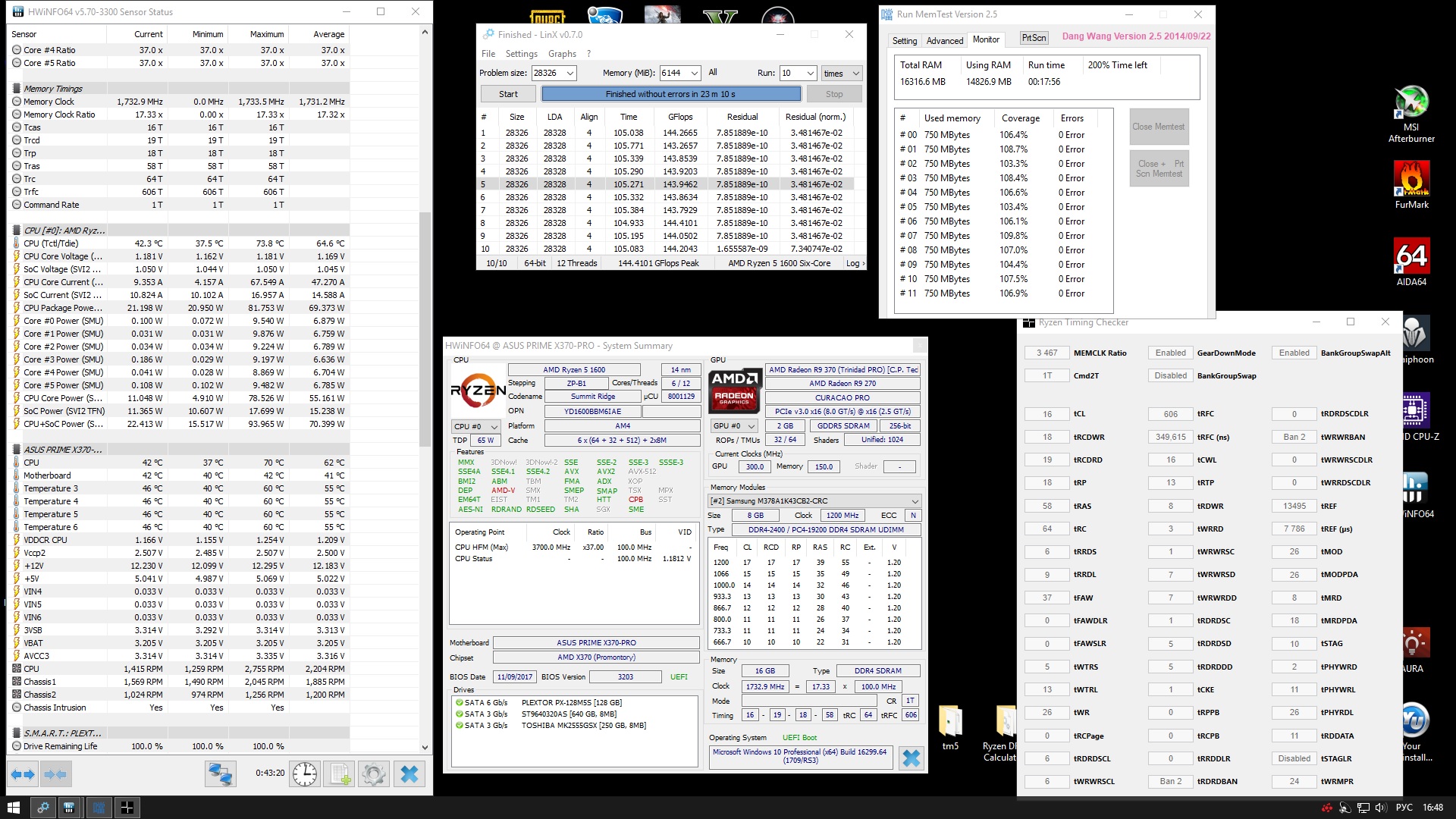Image resolution: width=1456 pixels, height=819 pixels.
Task: Open MSI Afterburner desktop shortcut
Action: (x=1411, y=114)
